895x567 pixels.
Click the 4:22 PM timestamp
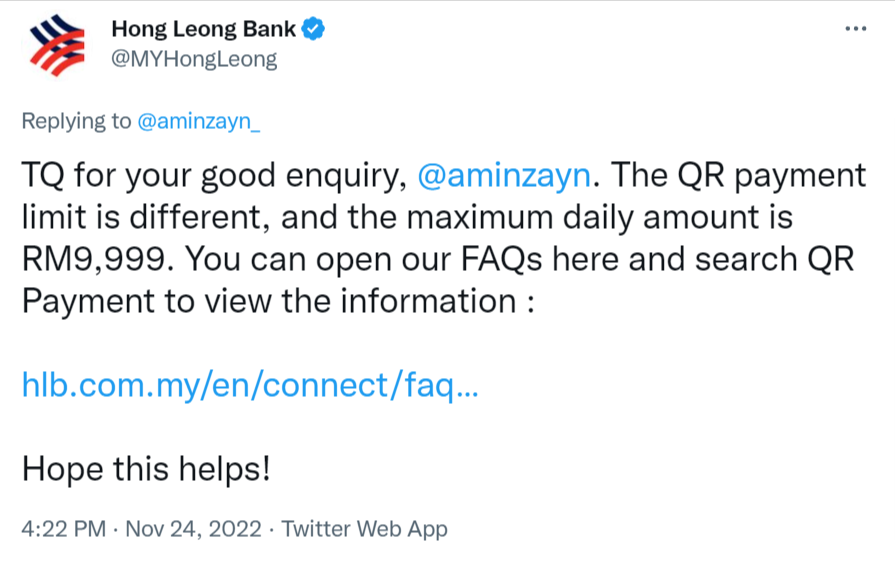click(62, 529)
